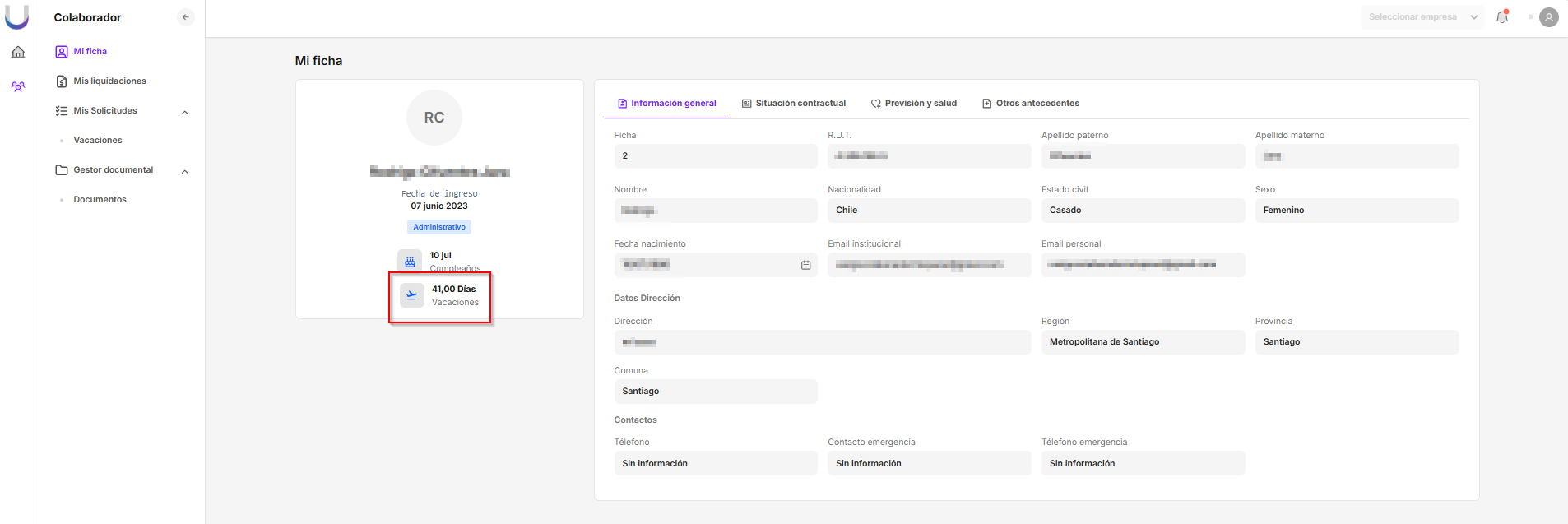The width and height of the screenshot is (1568, 524).
Task: Click the collaborators people icon in left rail
Action: (x=18, y=86)
